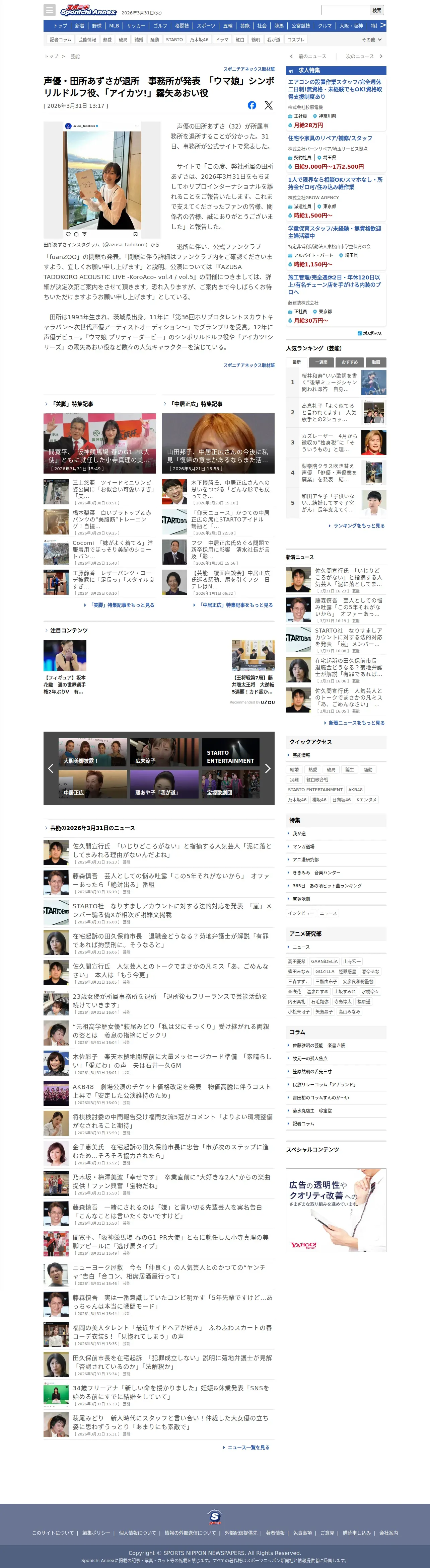Select 宝塚歌劇団 carousel tile
The height and width of the screenshot is (1568, 430).
pos(230,784)
